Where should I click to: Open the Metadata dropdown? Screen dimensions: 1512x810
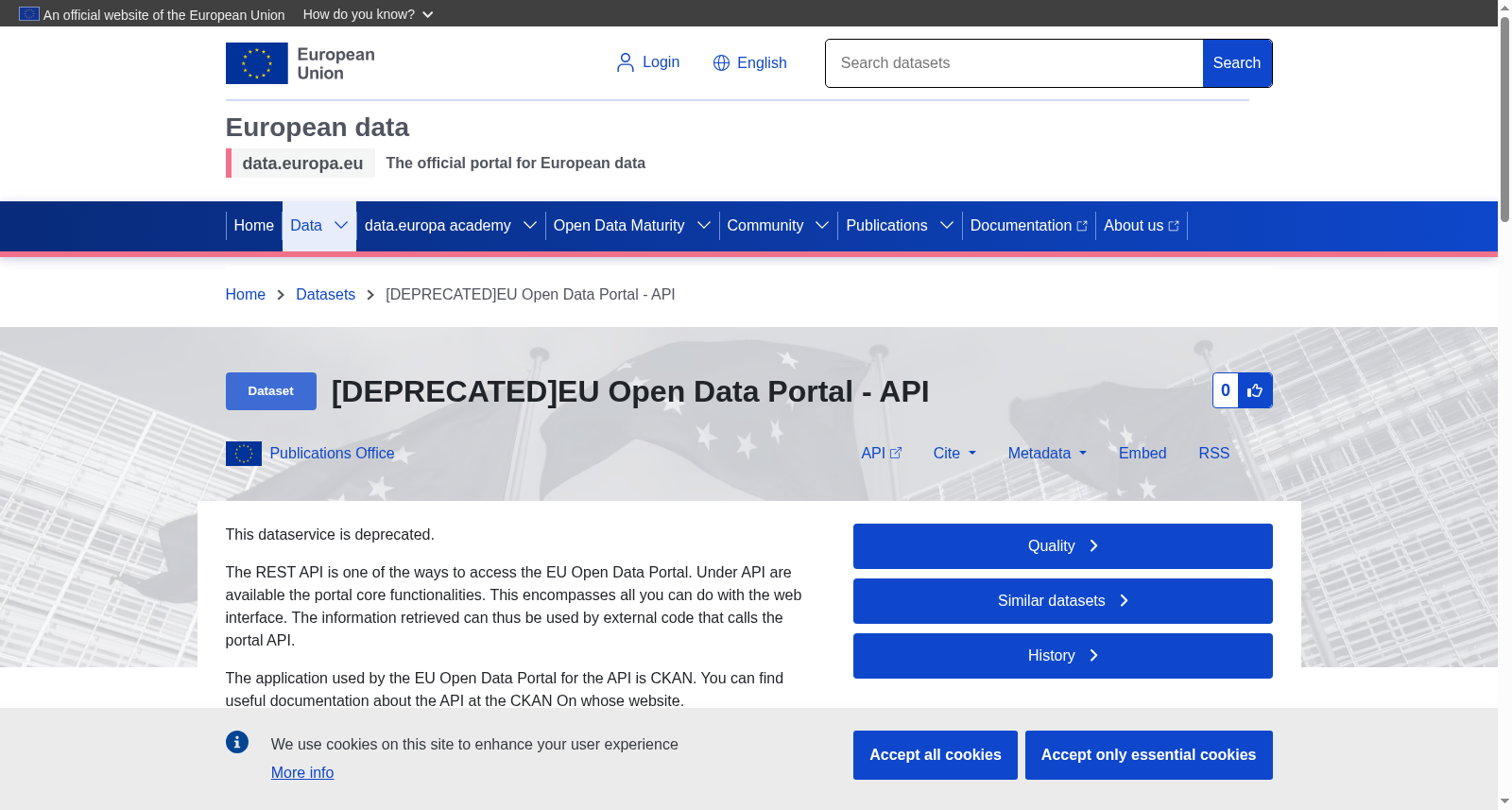1047,454
